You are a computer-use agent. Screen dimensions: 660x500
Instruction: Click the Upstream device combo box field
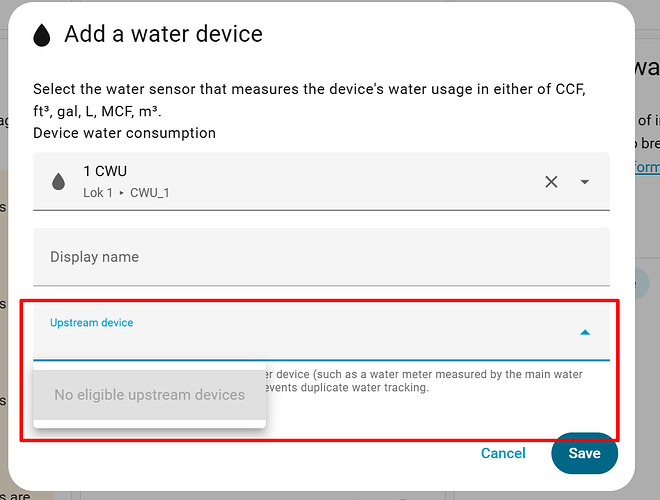coord(300,333)
